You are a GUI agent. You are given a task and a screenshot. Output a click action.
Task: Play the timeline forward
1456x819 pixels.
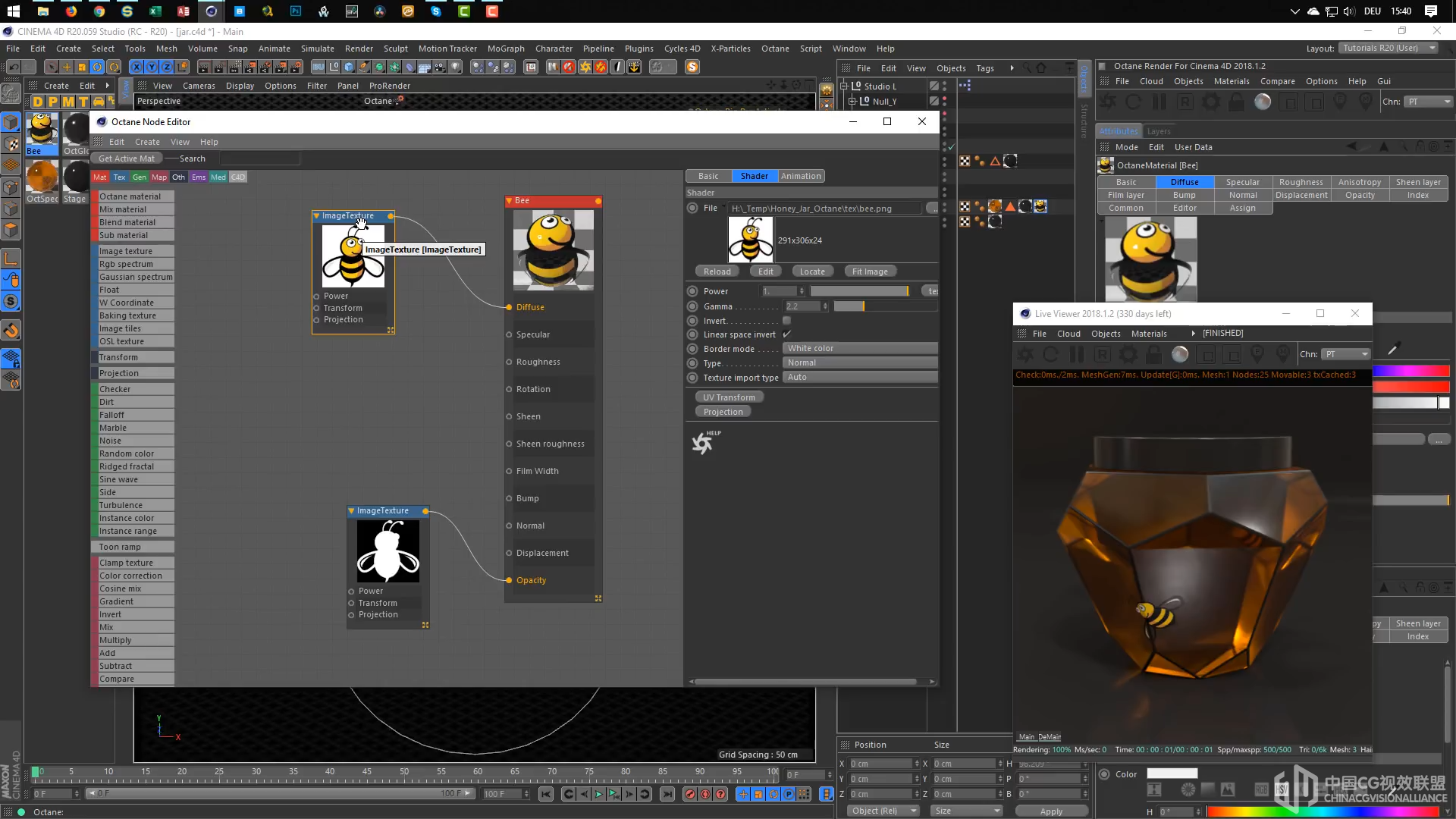pyautogui.click(x=598, y=794)
